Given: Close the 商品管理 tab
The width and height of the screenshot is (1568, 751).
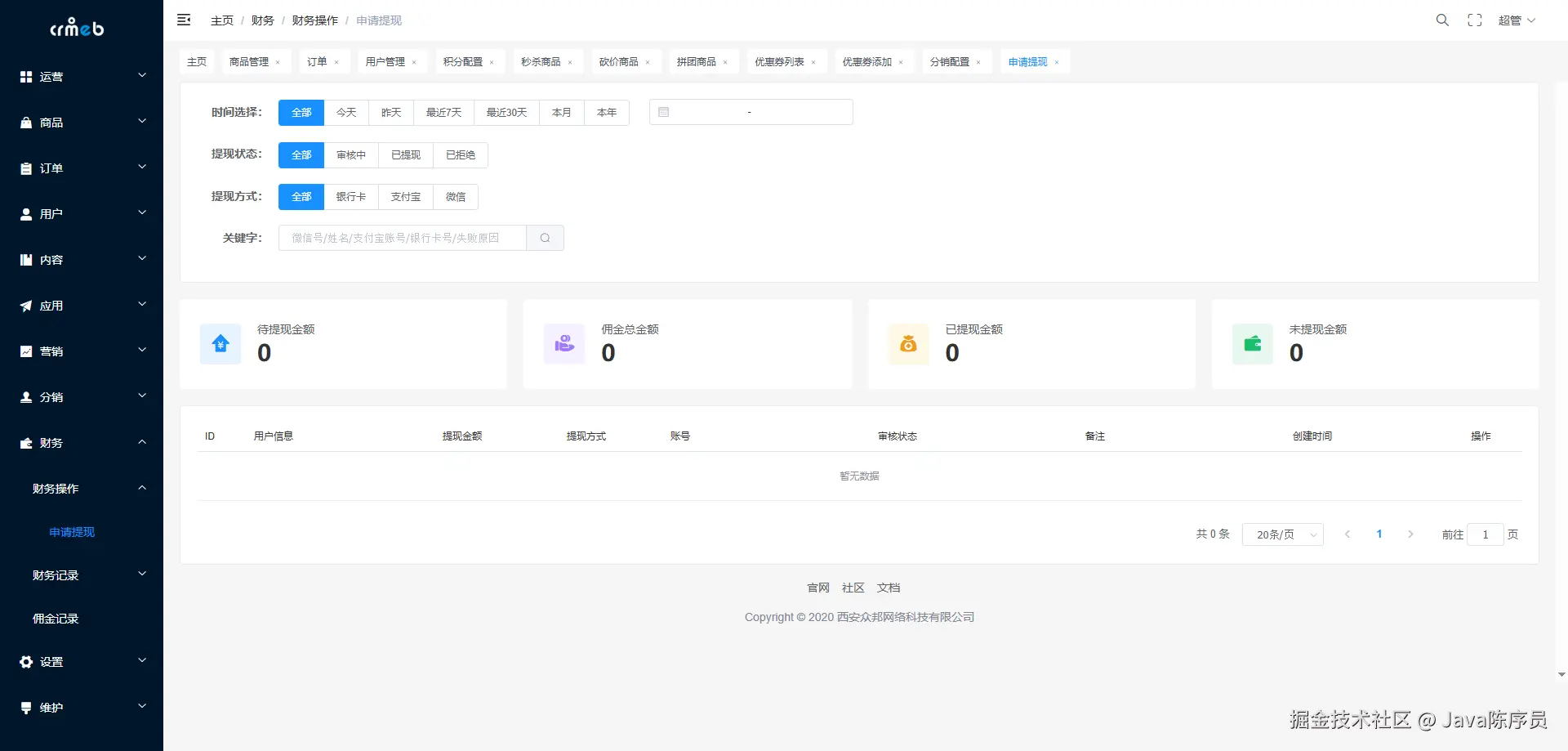Looking at the screenshot, I should click(x=278, y=62).
